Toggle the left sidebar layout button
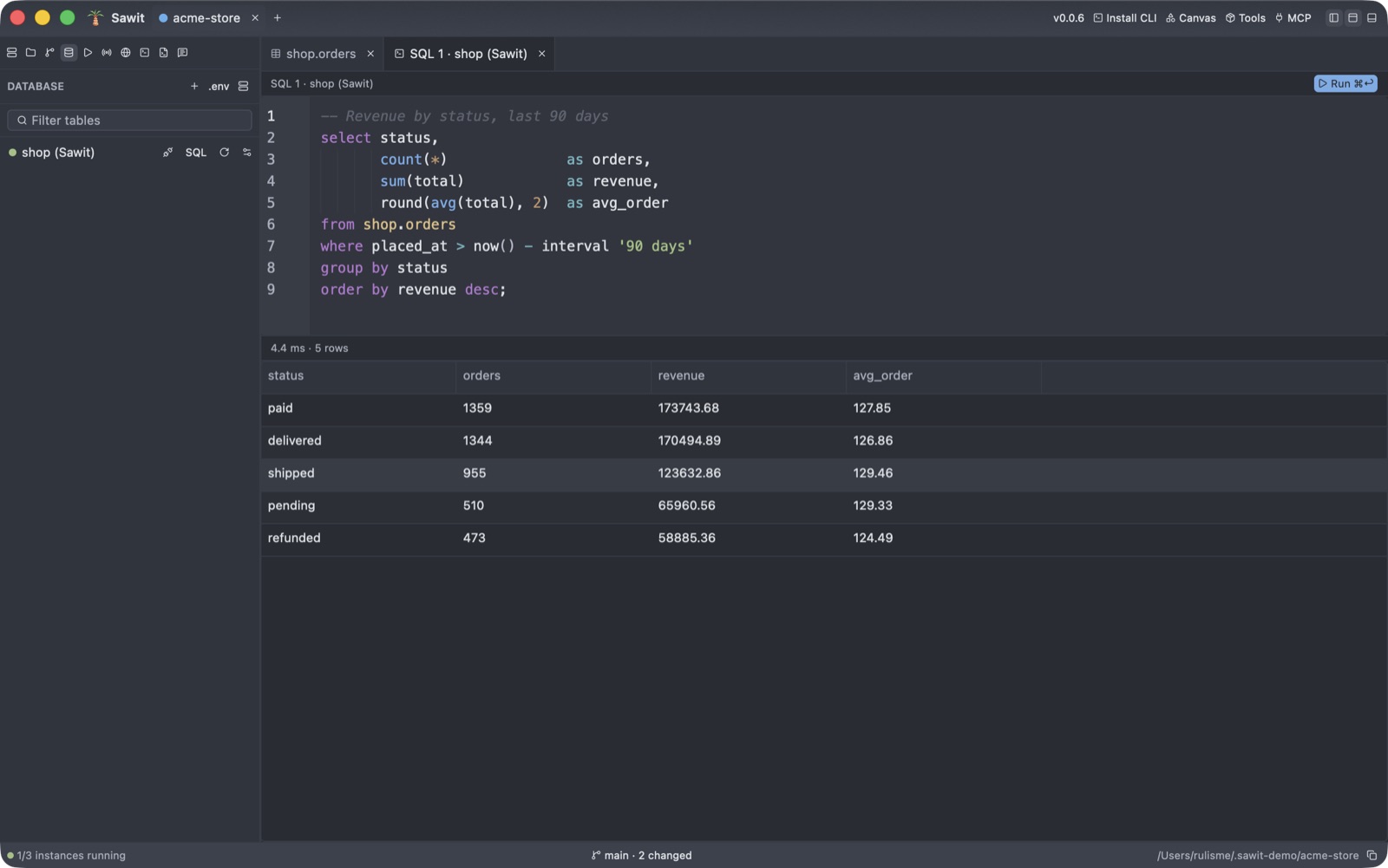Viewport: 1388px width, 868px height. [x=1334, y=18]
